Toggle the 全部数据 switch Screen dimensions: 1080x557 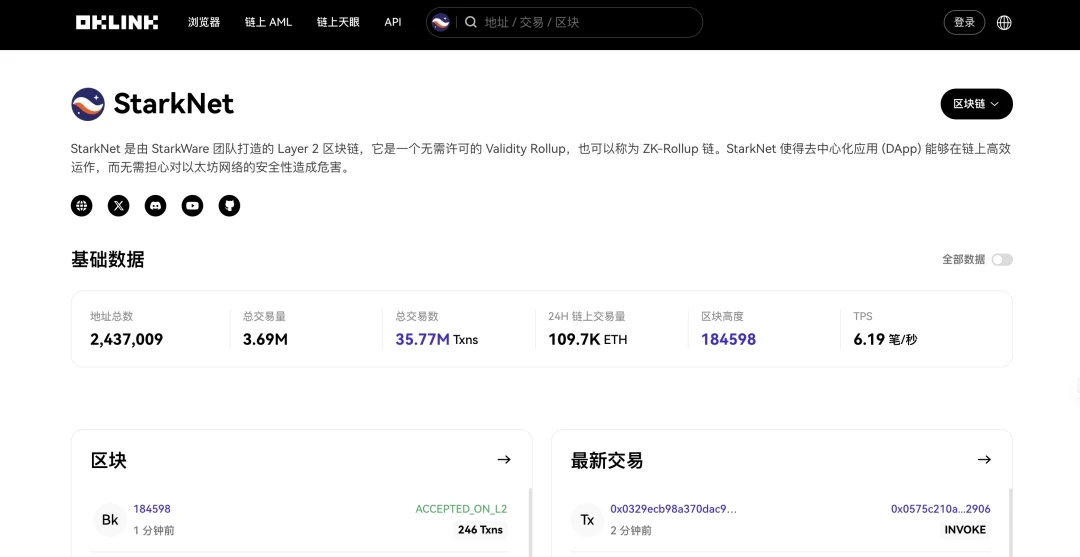tap(1001, 260)
